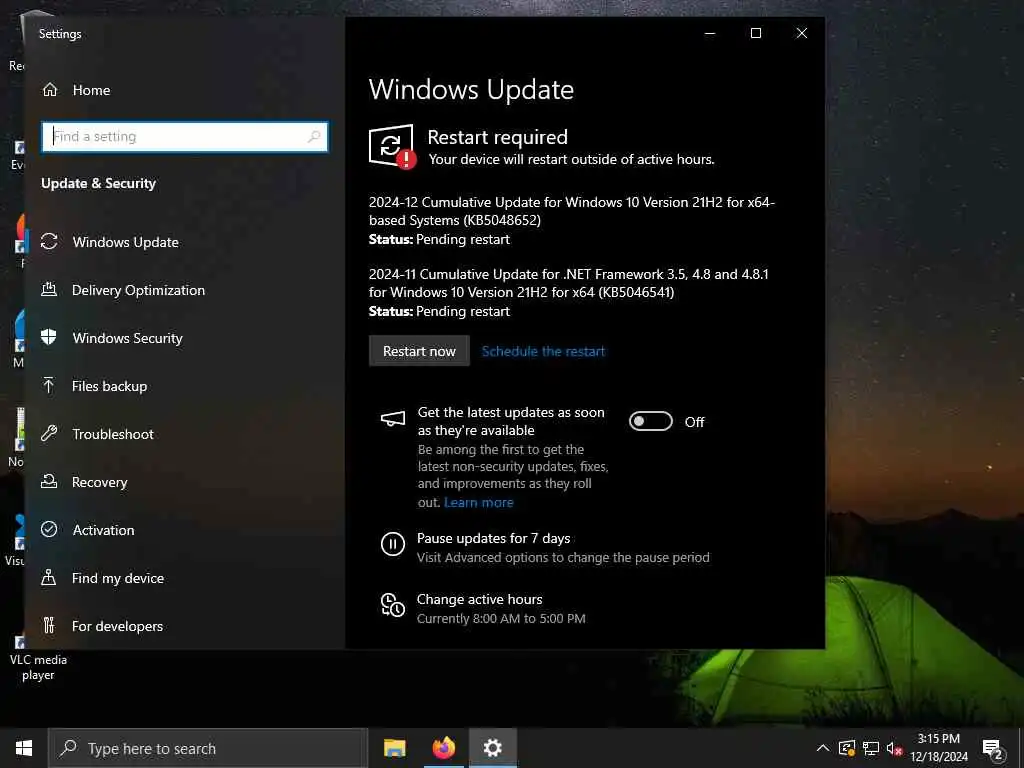The image size is (1024, 768).
Task: Open VLC media player desktop shortcut
Action: pos(38,658)
